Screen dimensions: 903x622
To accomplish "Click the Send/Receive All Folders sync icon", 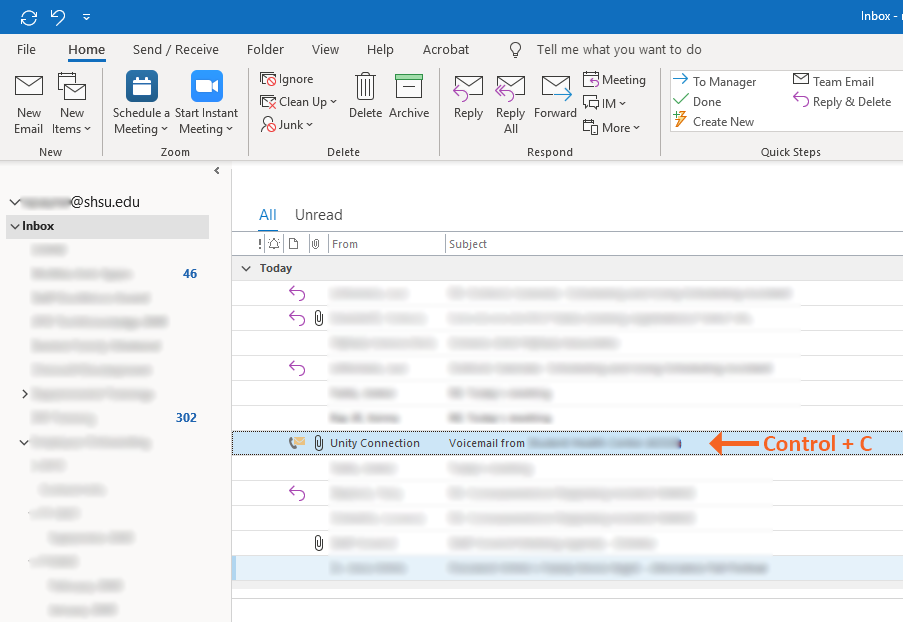I will [29, 16].
